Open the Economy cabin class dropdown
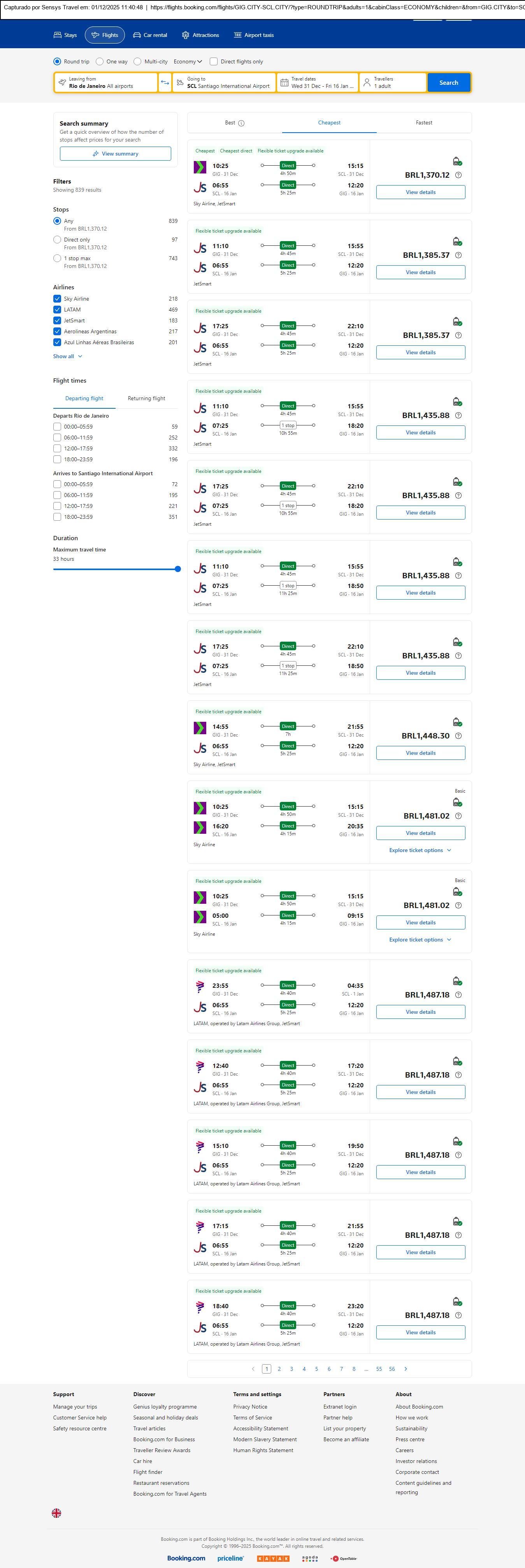The height and width of the screenshot is (1568, 525). tap(188, 61)
